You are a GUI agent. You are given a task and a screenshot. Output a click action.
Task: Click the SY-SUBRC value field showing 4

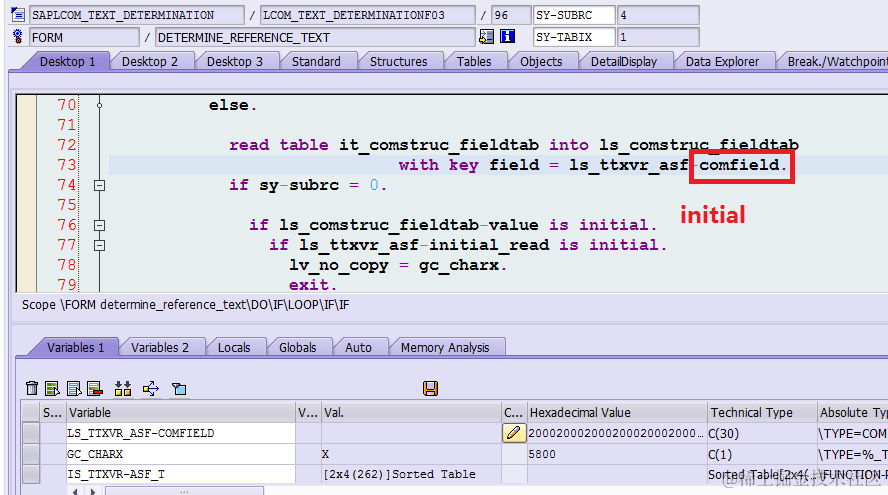click(x=659, y=15)
